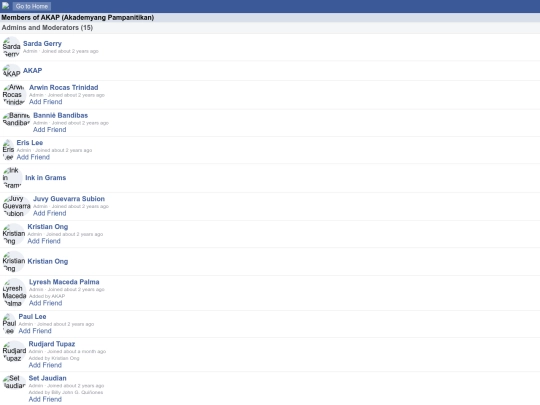Click the Go to Home button

pyautogui.click(x=32, y=6)
